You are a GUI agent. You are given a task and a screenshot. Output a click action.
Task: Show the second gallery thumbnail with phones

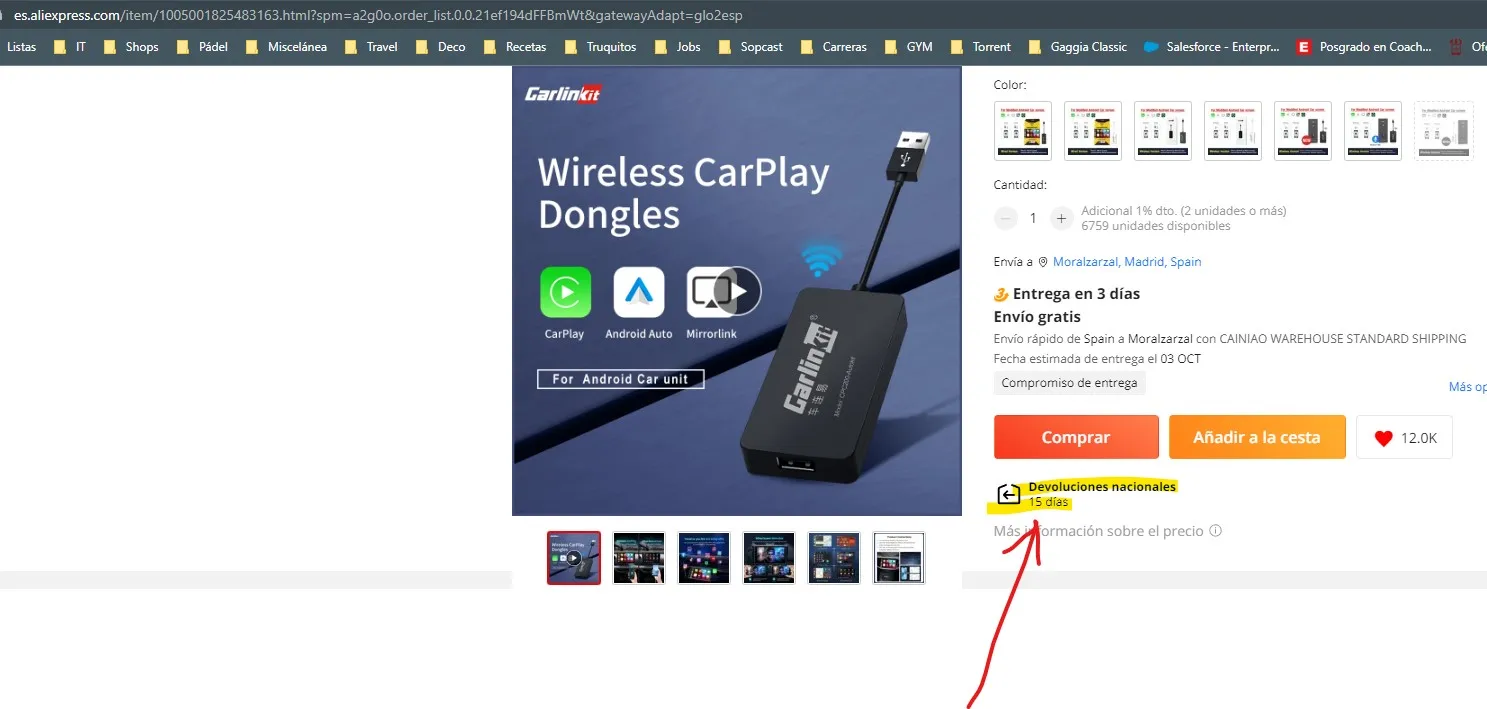[x=639, y=558]
